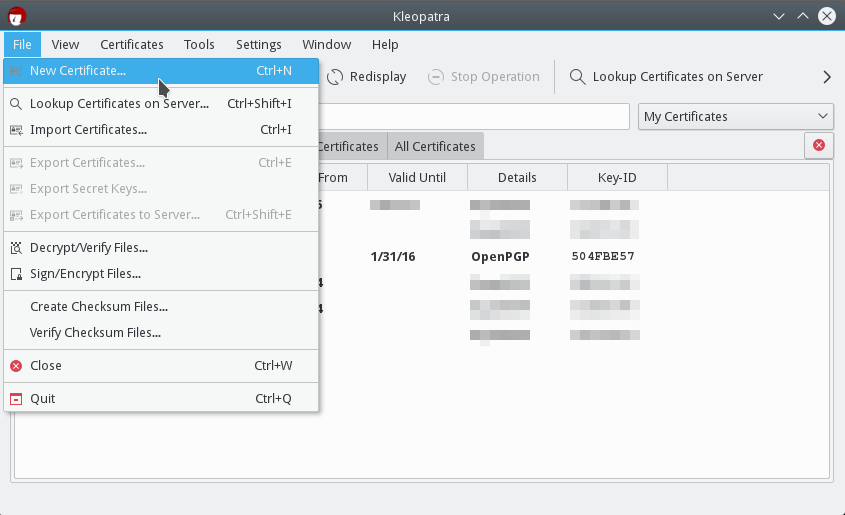This screenshot has height=515, width=845.
Task: Click the Import Certificates menu icon
Action: pos(16,130)
